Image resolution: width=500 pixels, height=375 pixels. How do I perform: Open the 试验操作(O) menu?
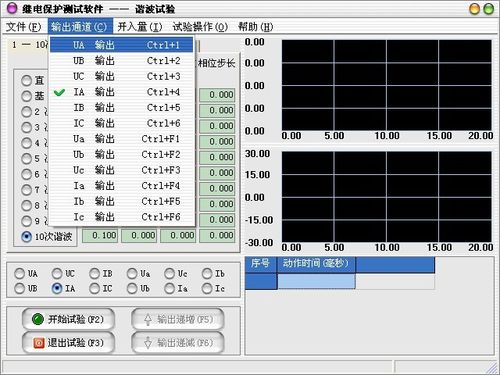tap(200, 27)
